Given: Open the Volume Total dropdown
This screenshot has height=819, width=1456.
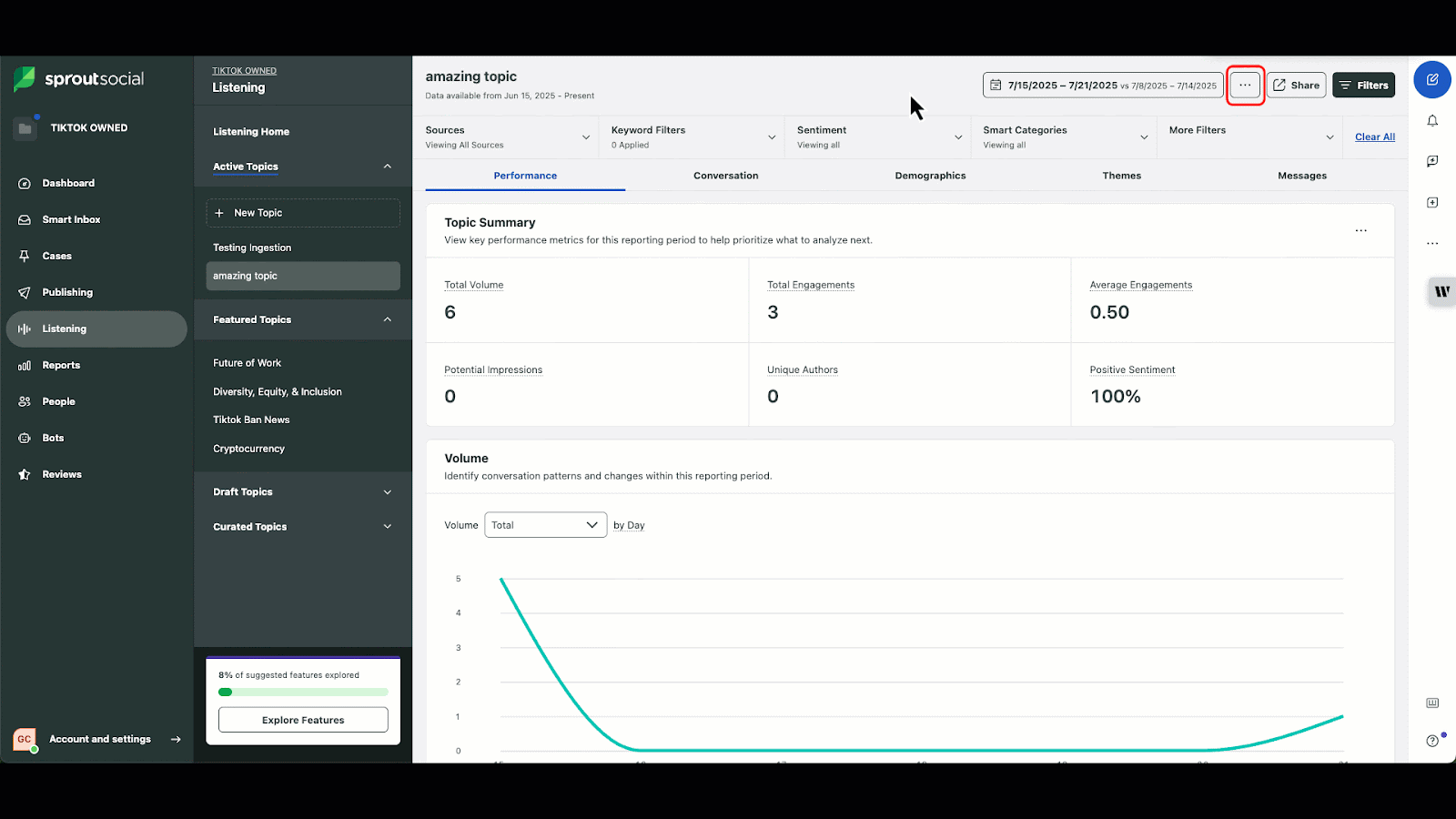Looking at the screenshot, I should (x=544, y=524).
